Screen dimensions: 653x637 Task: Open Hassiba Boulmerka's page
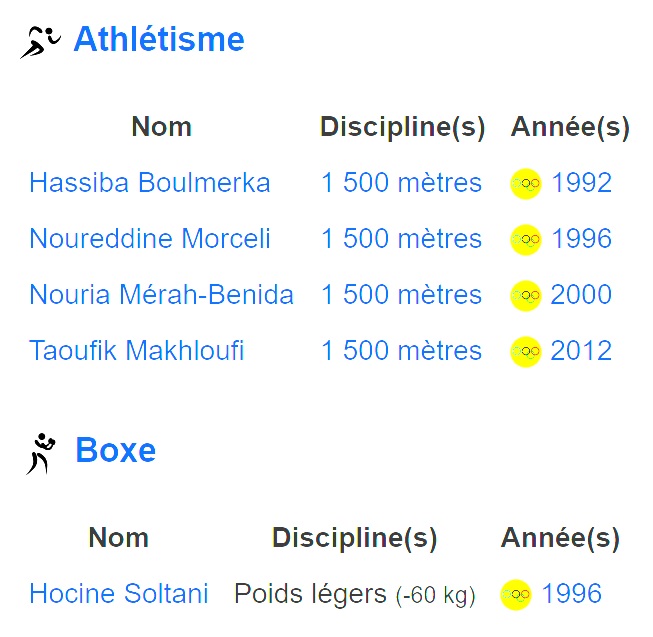(x=150, y=182)
